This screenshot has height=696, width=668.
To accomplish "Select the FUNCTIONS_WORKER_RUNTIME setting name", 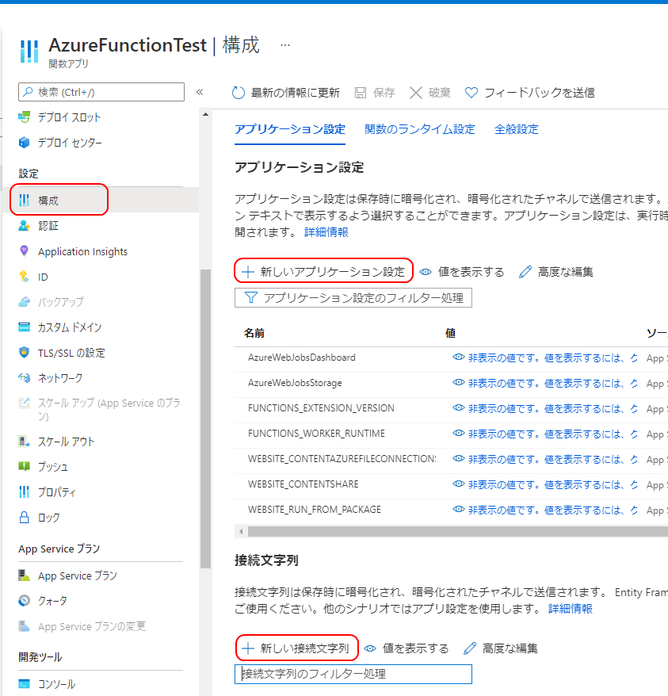I will (316, 434).
